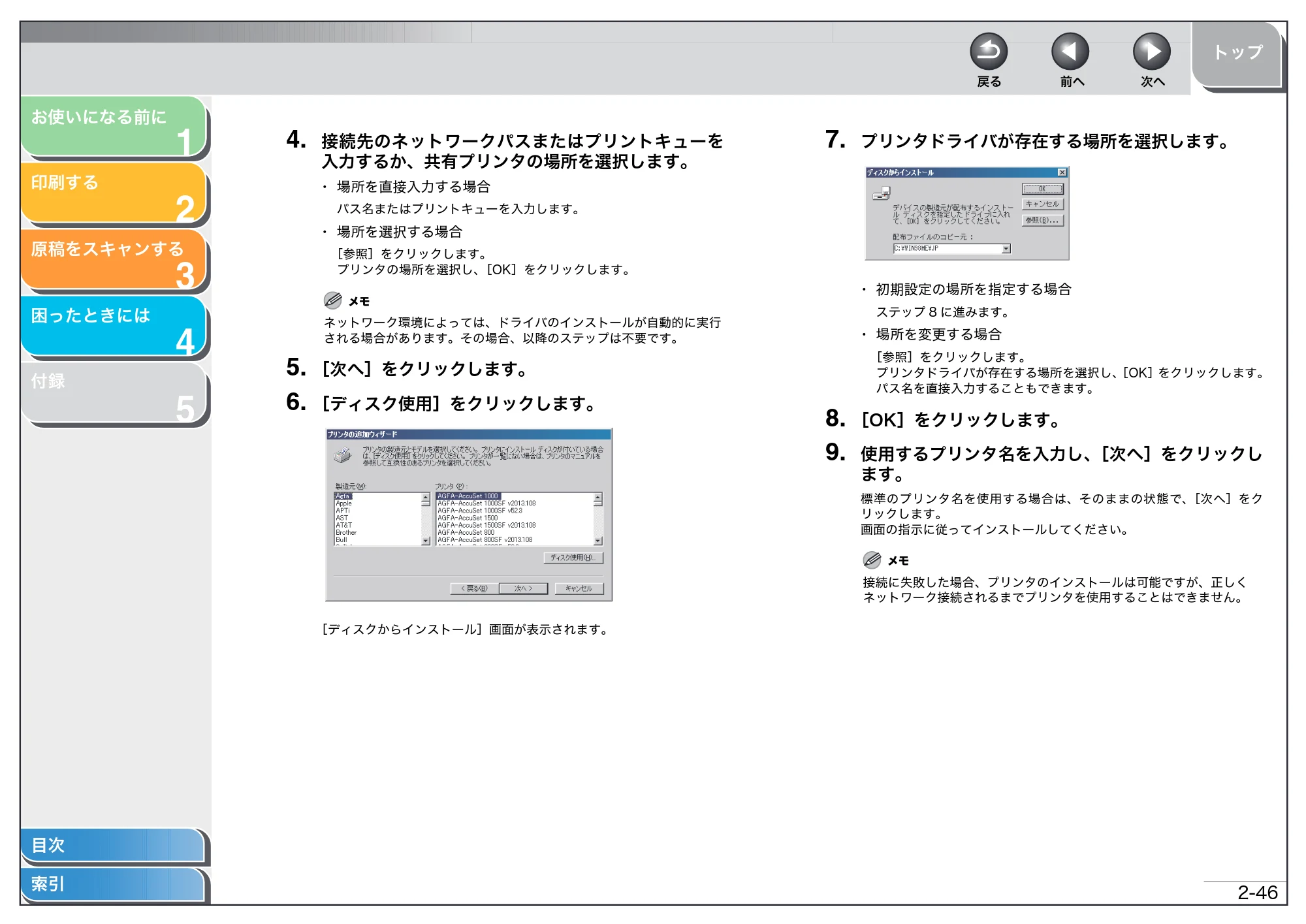The image size is (1306, 924).
Task: Click the memo pencil icon under step 4
Action: point(332,300)
